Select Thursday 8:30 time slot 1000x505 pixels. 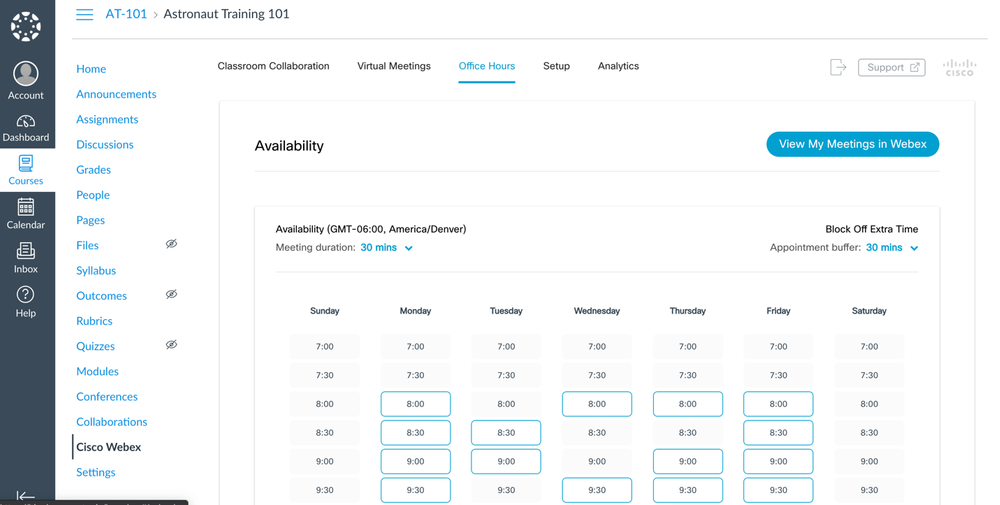click(x=688, y=432)
